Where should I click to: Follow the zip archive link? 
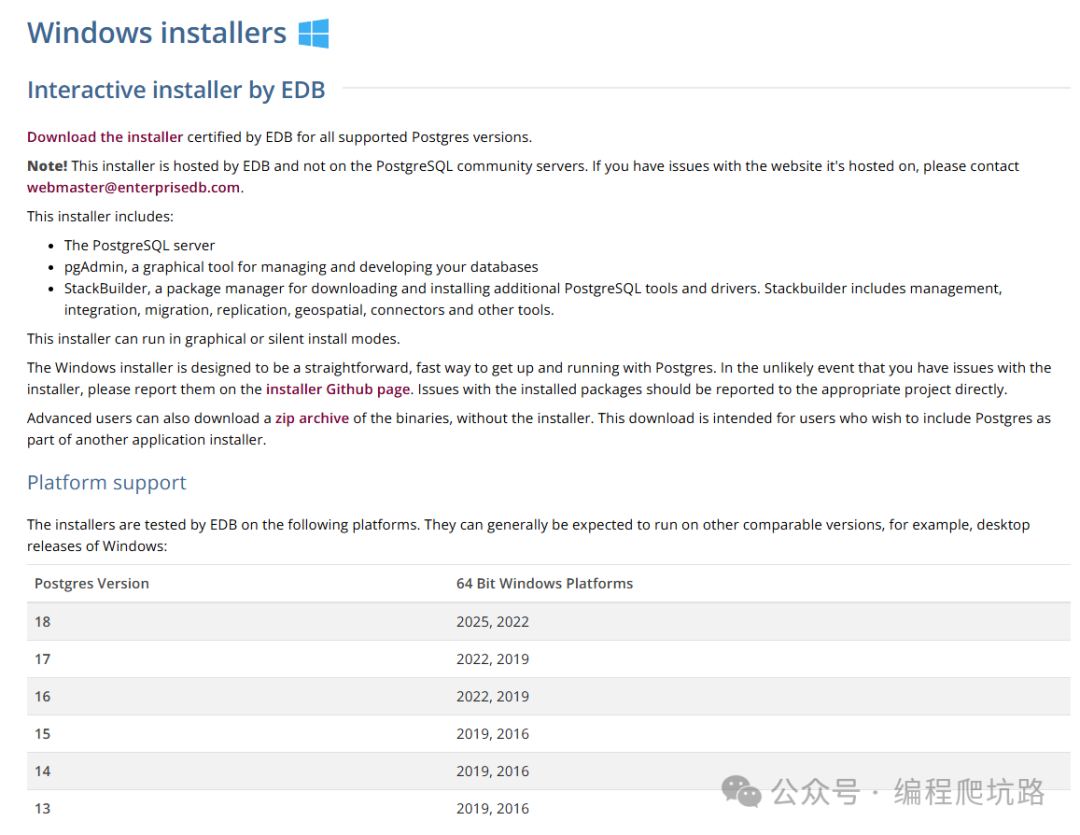pos(312,418)
